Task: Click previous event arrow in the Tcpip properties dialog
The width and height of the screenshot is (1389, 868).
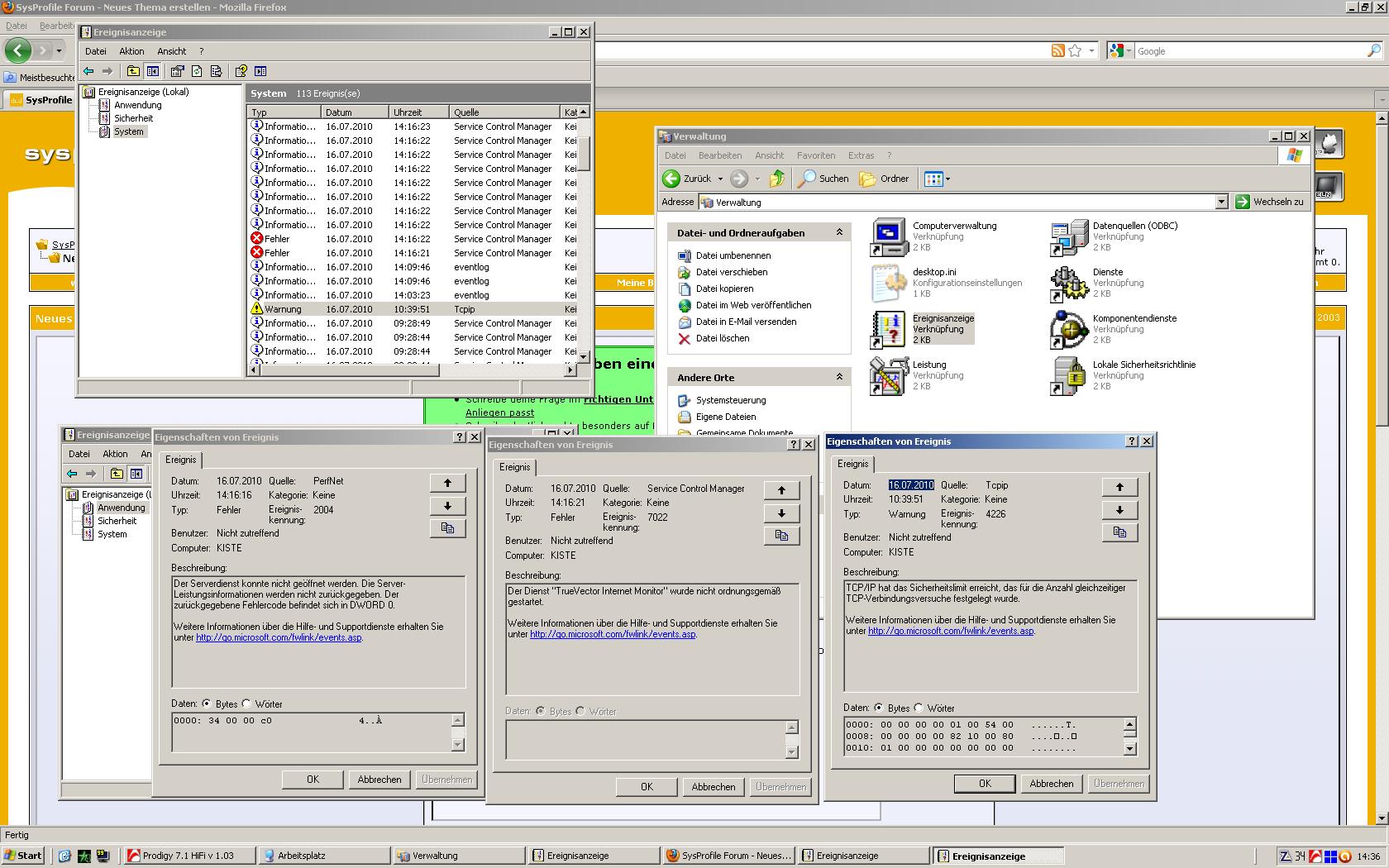Action: point(1119,487)
